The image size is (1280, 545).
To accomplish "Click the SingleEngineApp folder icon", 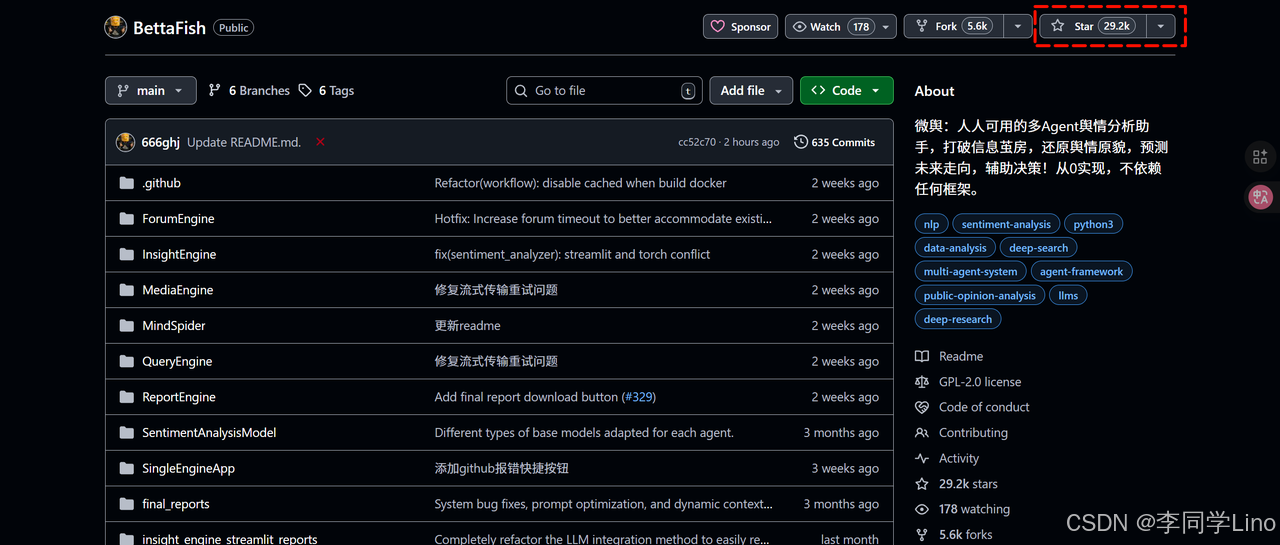I will pyautogui.click(x=126, y=468).
